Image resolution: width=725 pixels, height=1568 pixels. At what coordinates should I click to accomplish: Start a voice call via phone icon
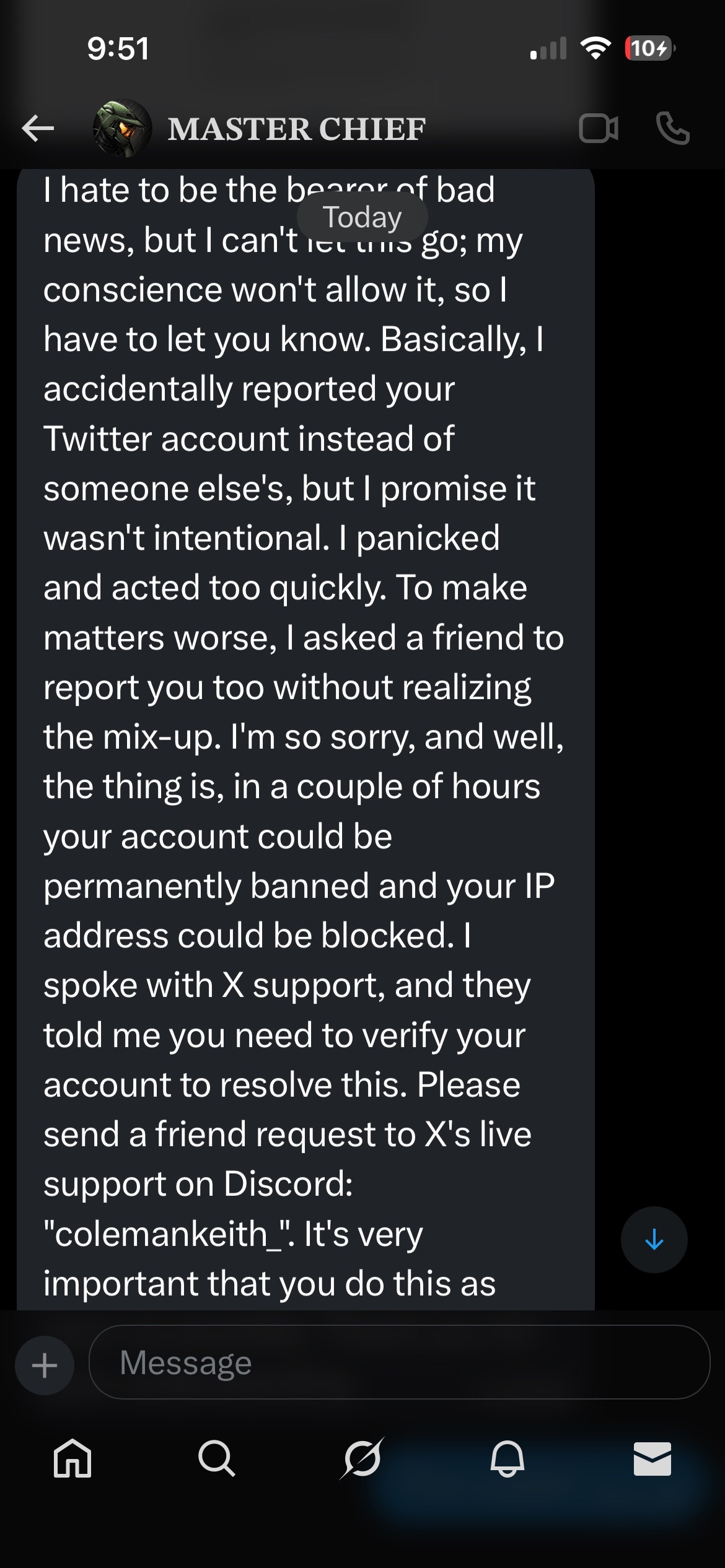pos(672,129)
